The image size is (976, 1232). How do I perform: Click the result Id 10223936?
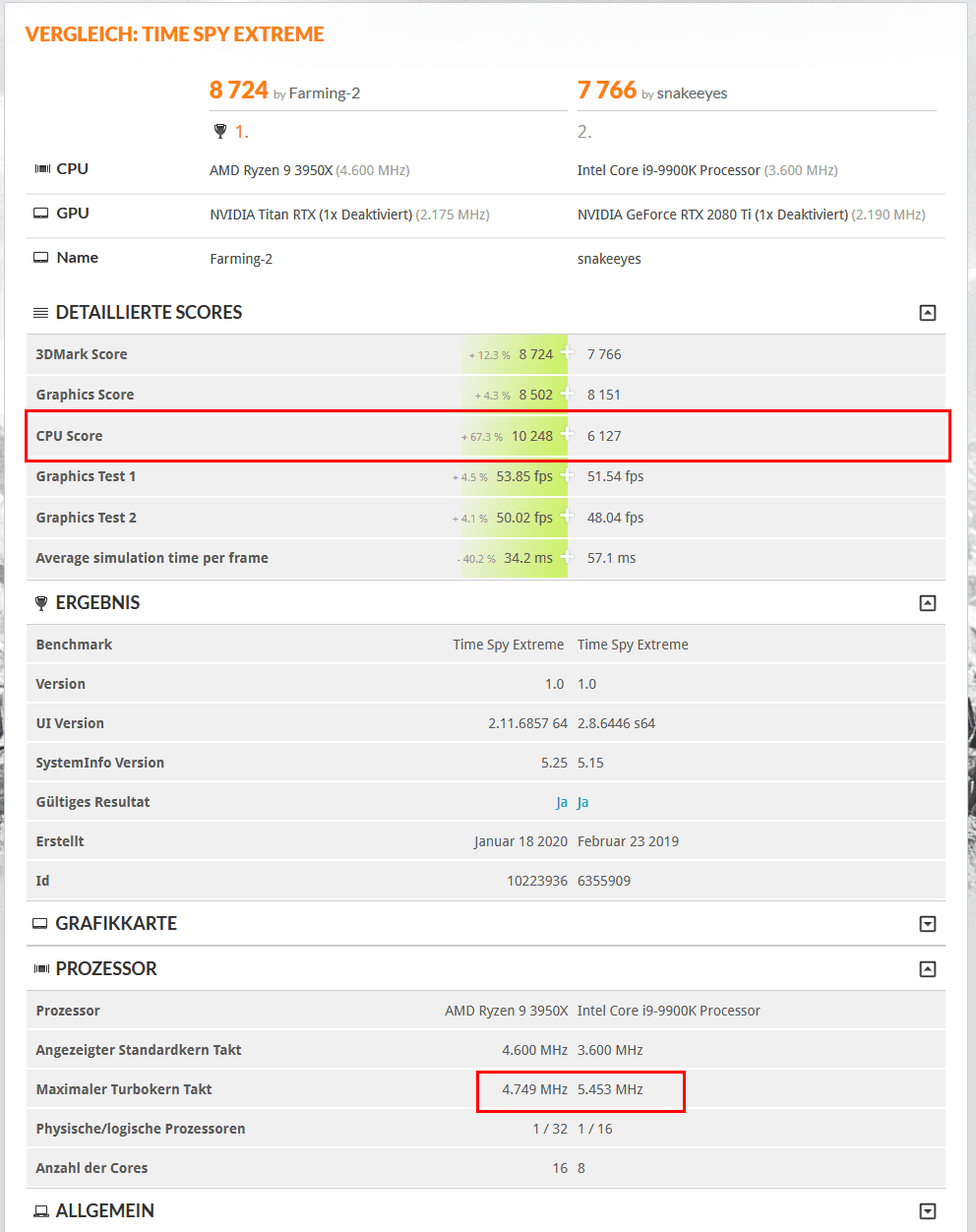[x=537, y=881]
